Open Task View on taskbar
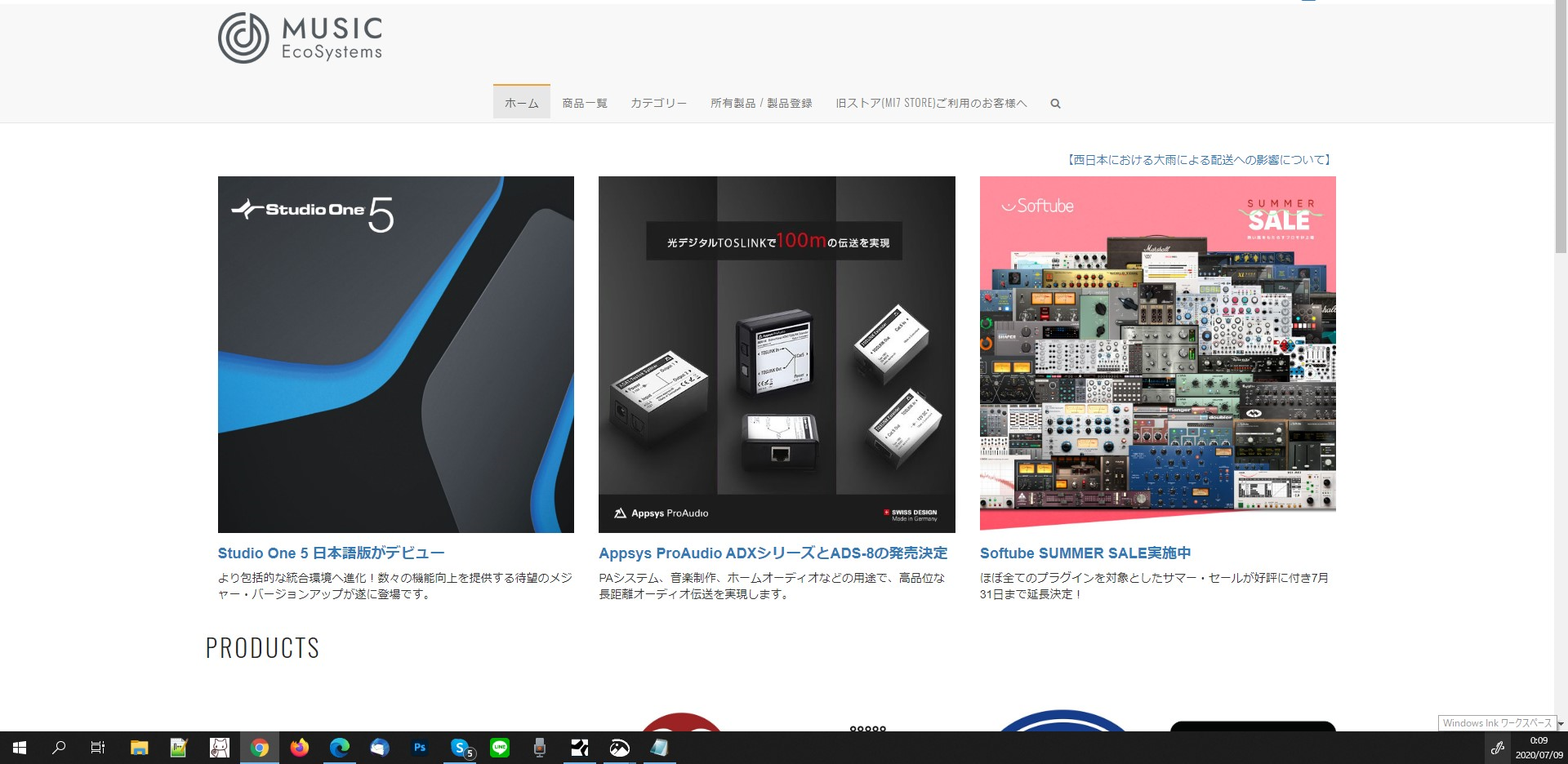 (98, 748)
